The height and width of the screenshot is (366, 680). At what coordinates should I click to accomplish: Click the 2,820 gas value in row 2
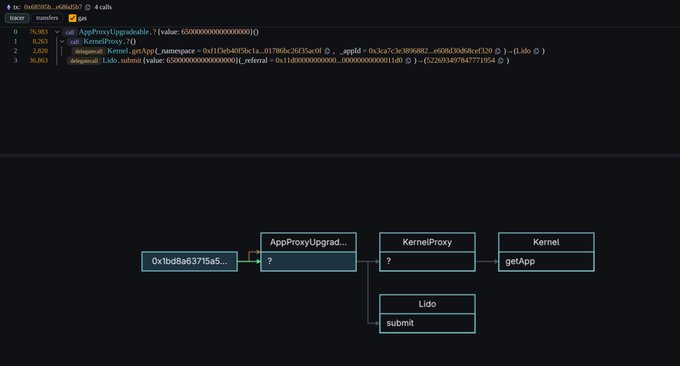(x=40, y=51)
